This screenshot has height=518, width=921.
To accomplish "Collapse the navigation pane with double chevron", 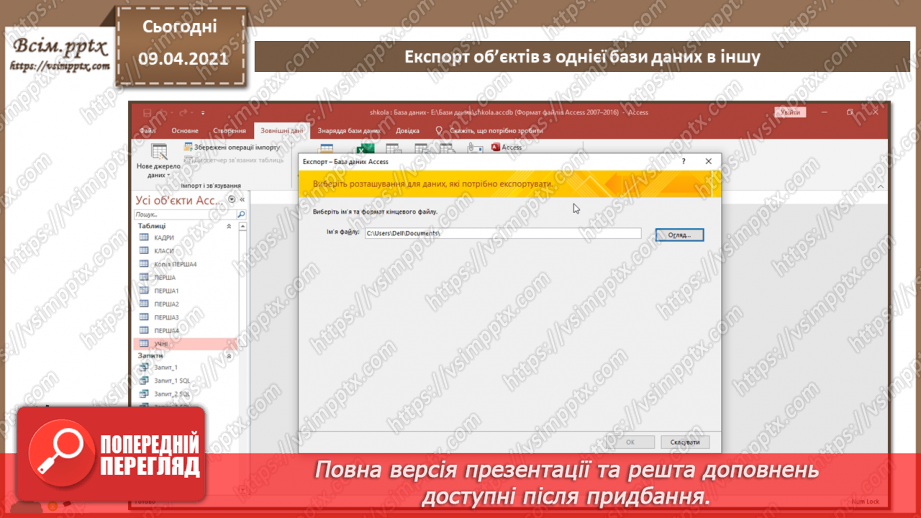I will coord(242,200).
